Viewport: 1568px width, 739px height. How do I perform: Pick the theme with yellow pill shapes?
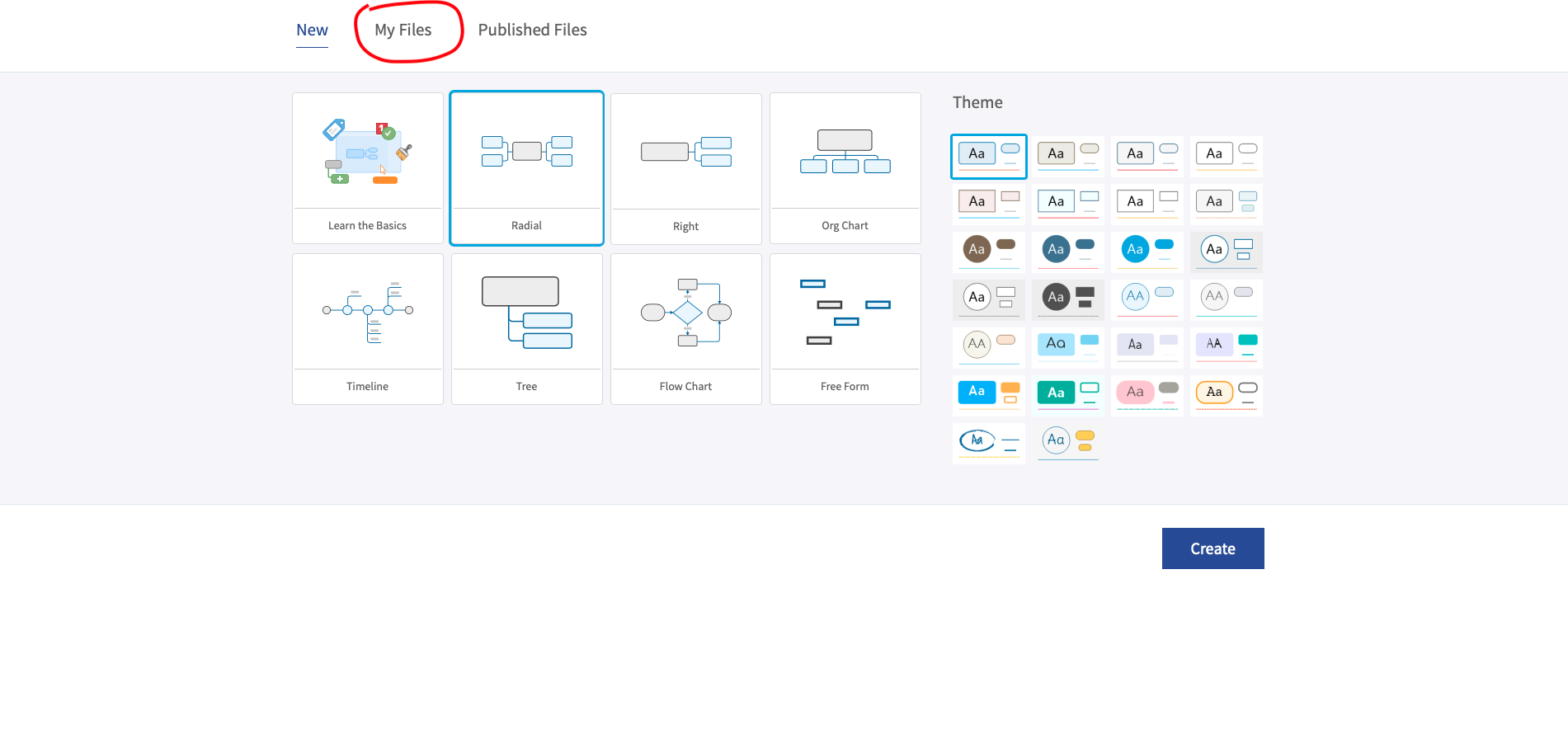click(x=1067, y=443)
